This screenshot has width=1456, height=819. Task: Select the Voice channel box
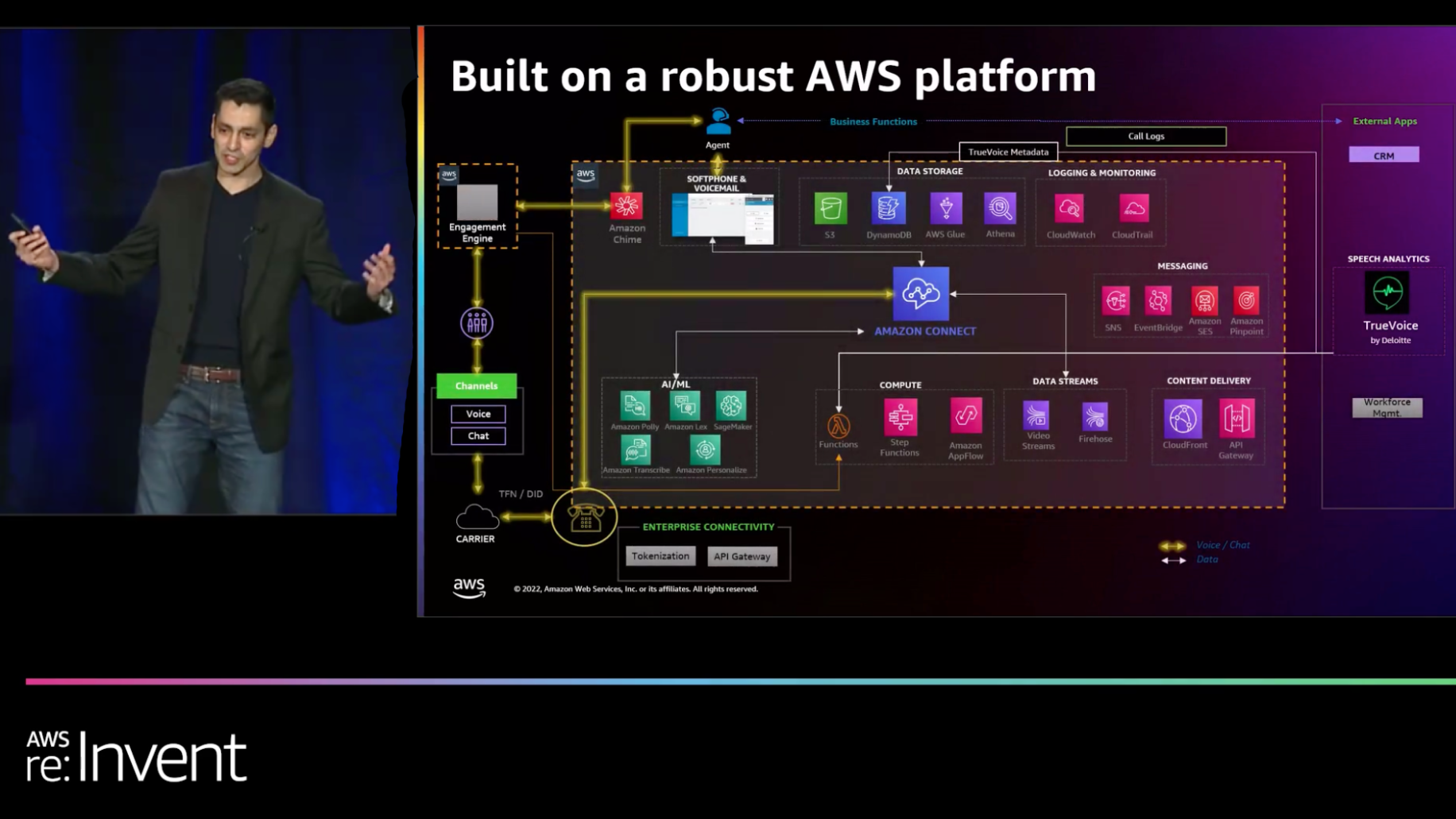tap(478, 414)
